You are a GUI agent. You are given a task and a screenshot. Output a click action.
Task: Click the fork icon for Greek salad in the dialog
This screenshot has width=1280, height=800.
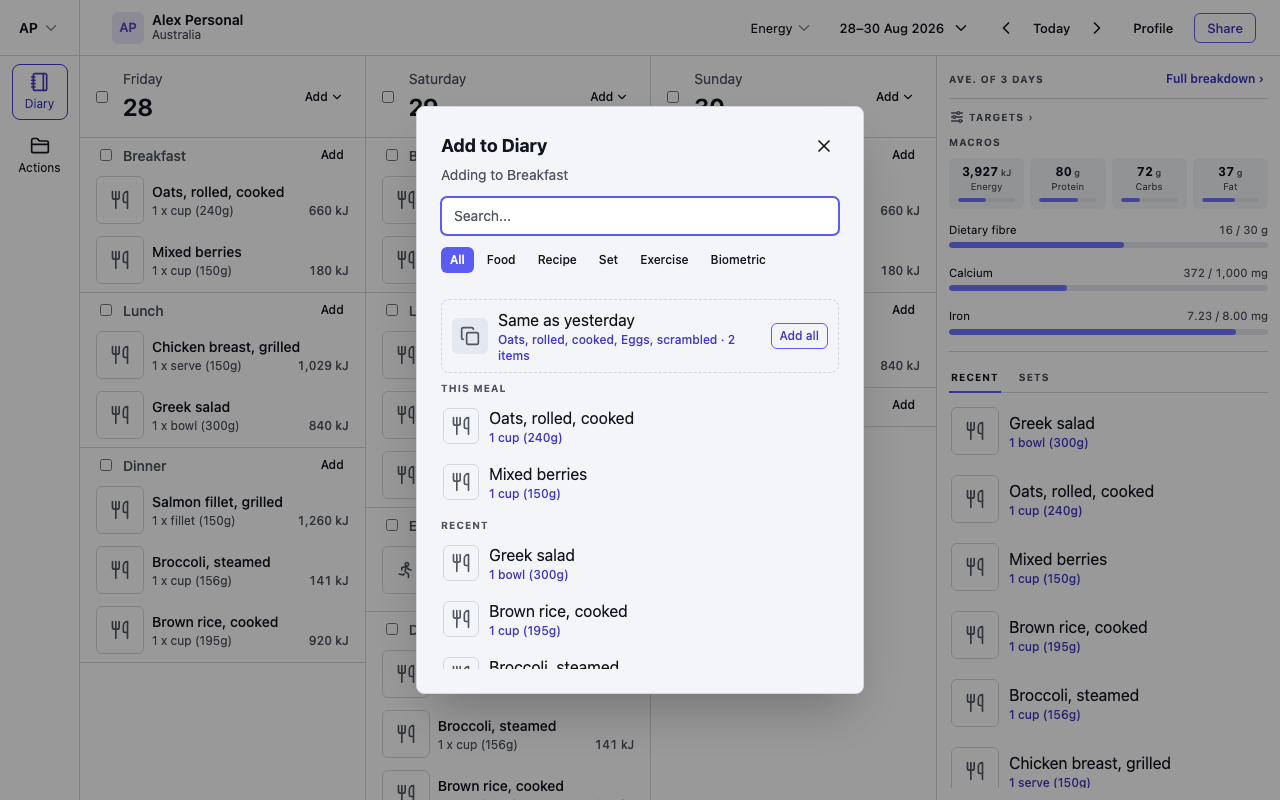point(461,563)
